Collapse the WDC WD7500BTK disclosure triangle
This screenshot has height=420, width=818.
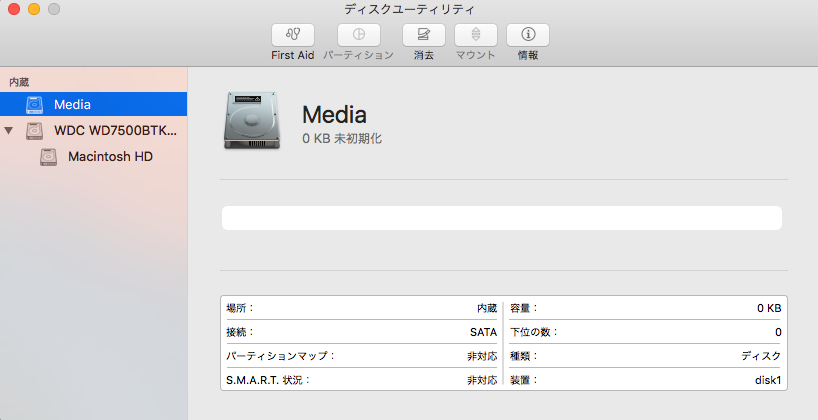click(9, 131)
